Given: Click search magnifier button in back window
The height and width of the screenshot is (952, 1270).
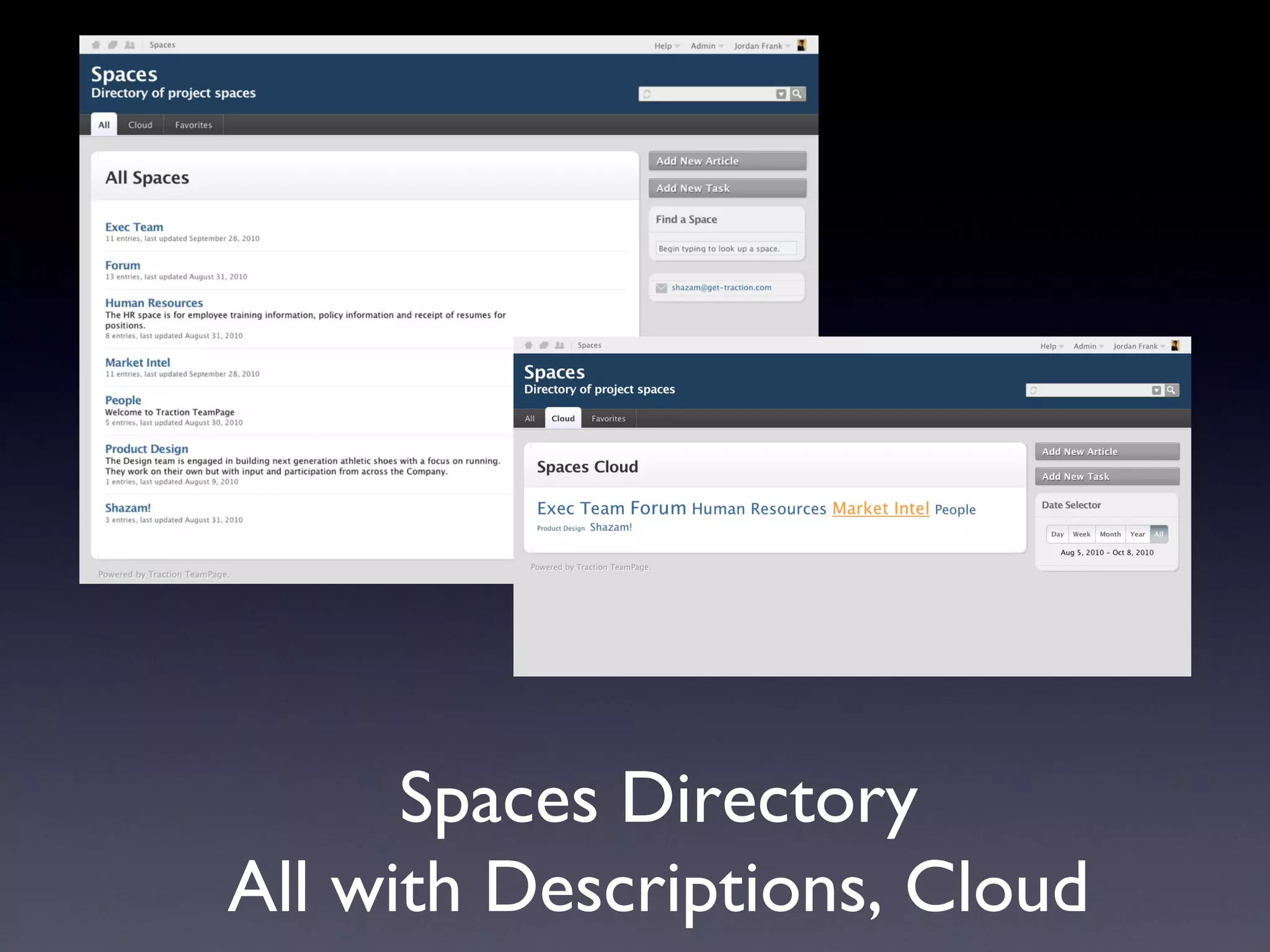Looking at the screenshot, I should (x=797, y=94).
